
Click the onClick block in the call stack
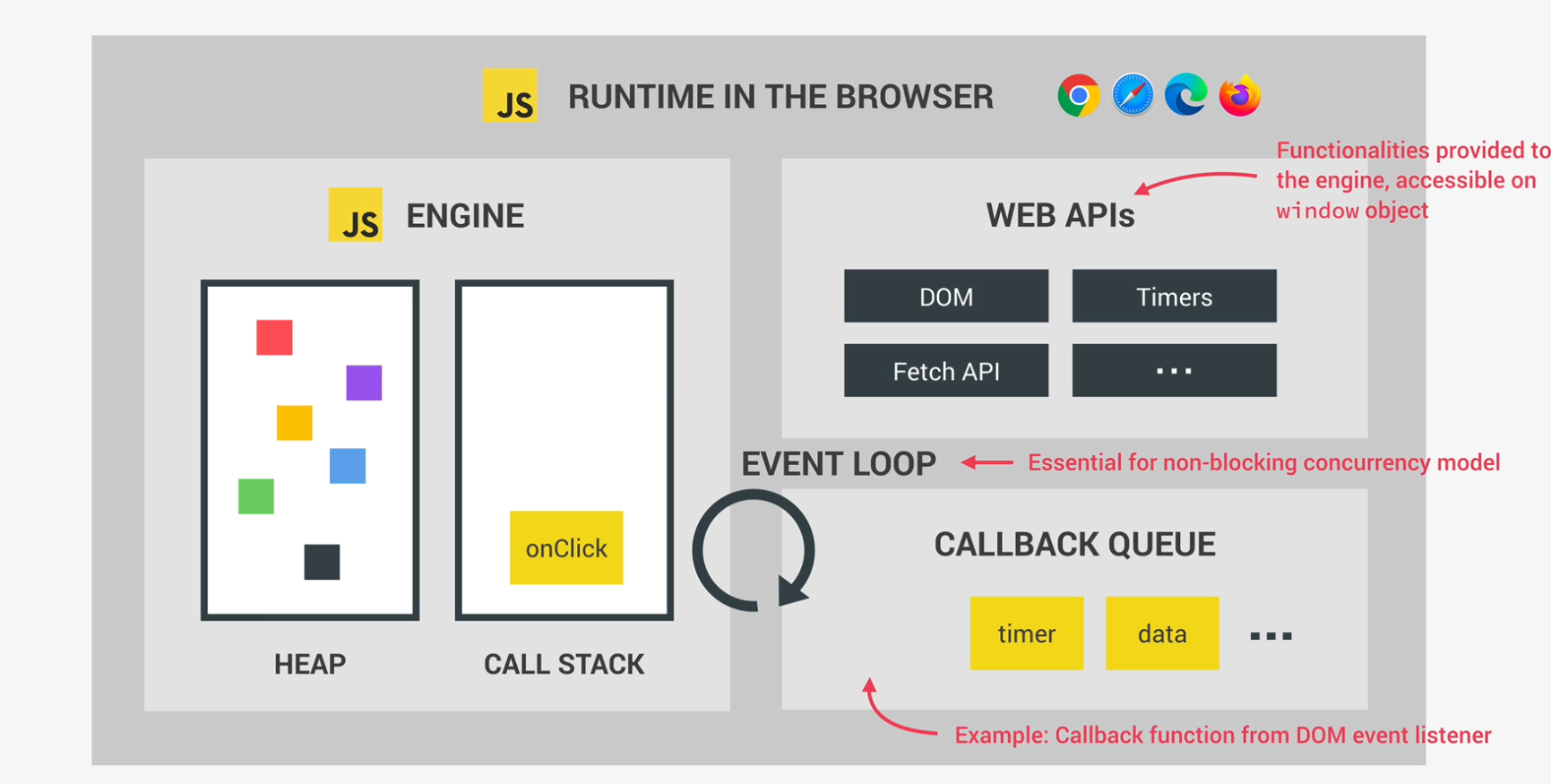pos(566,547)
